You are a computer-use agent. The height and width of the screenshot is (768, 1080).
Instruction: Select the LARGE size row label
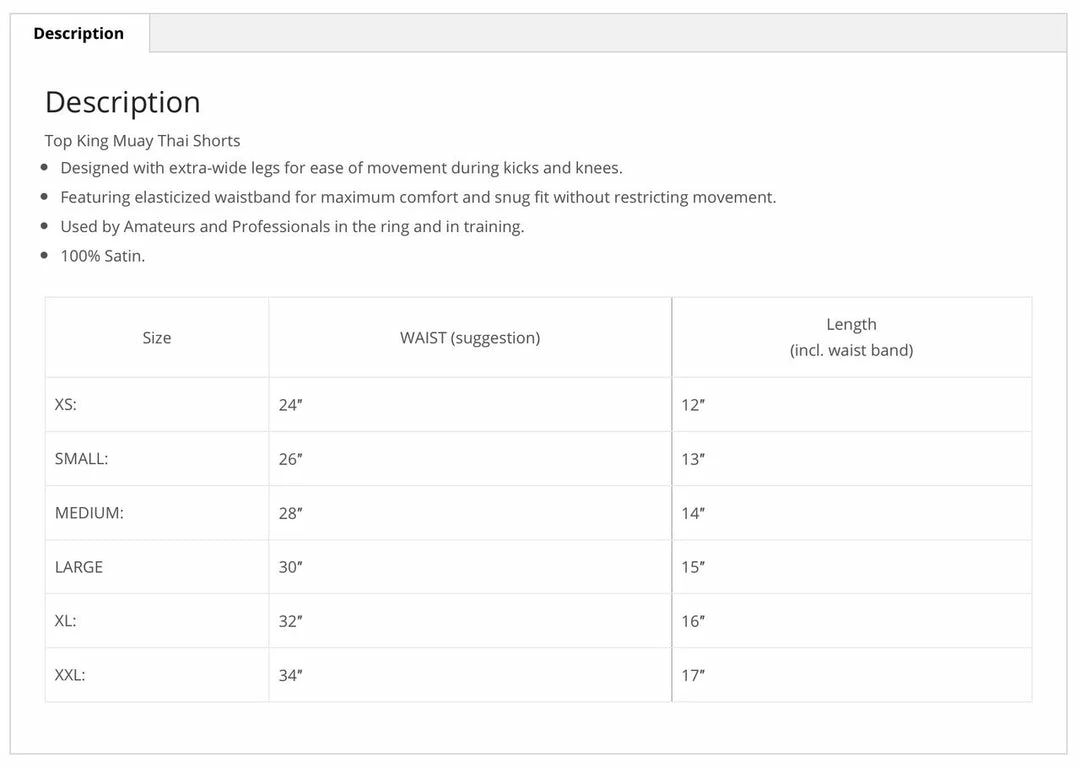click(79, 567)
